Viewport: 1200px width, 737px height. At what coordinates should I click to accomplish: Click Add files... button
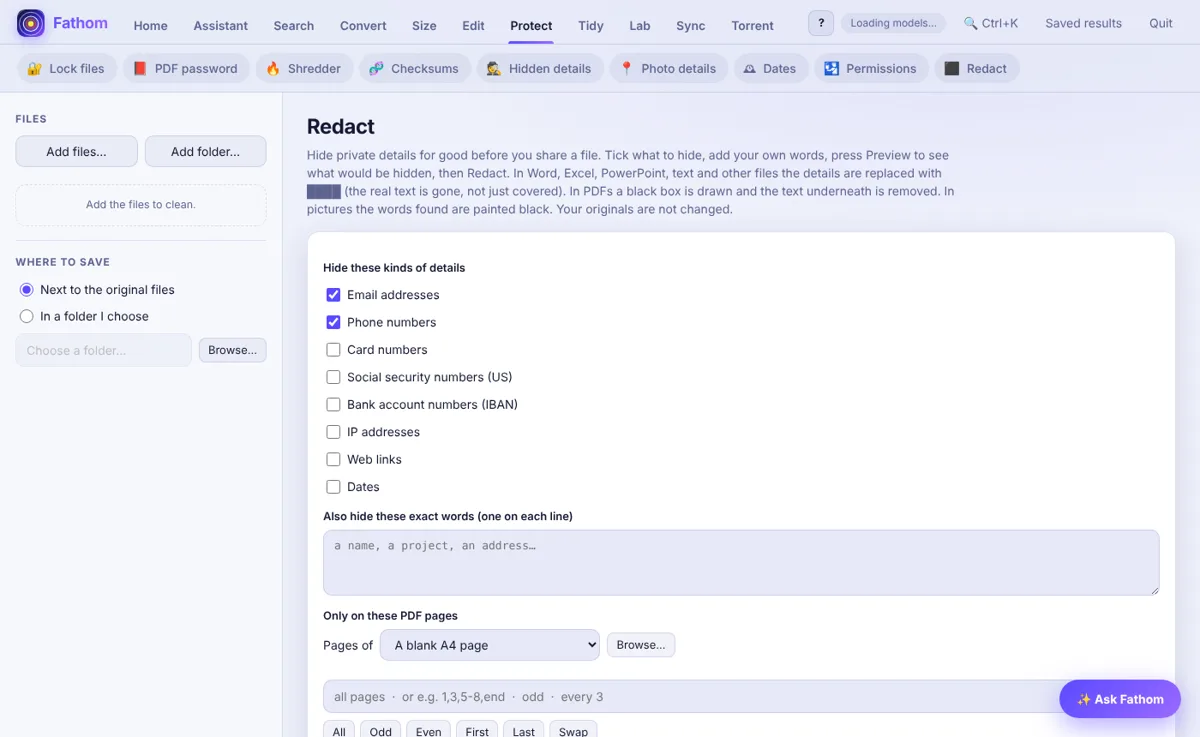[x=77, y=151]
